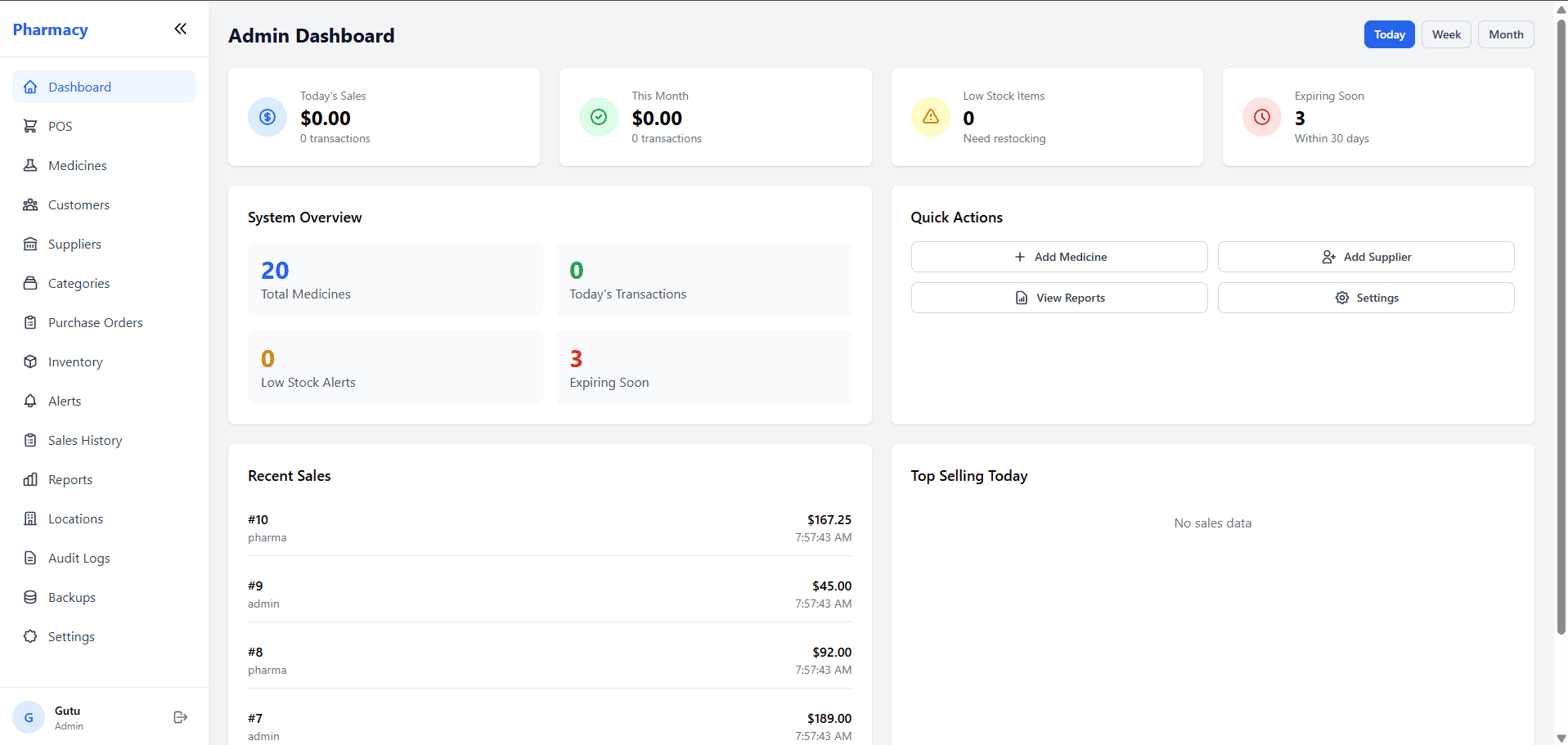Open the Purchase Orders menu label
The height and width of the screenshot is (745, 1568).
(x=96, y=322)
